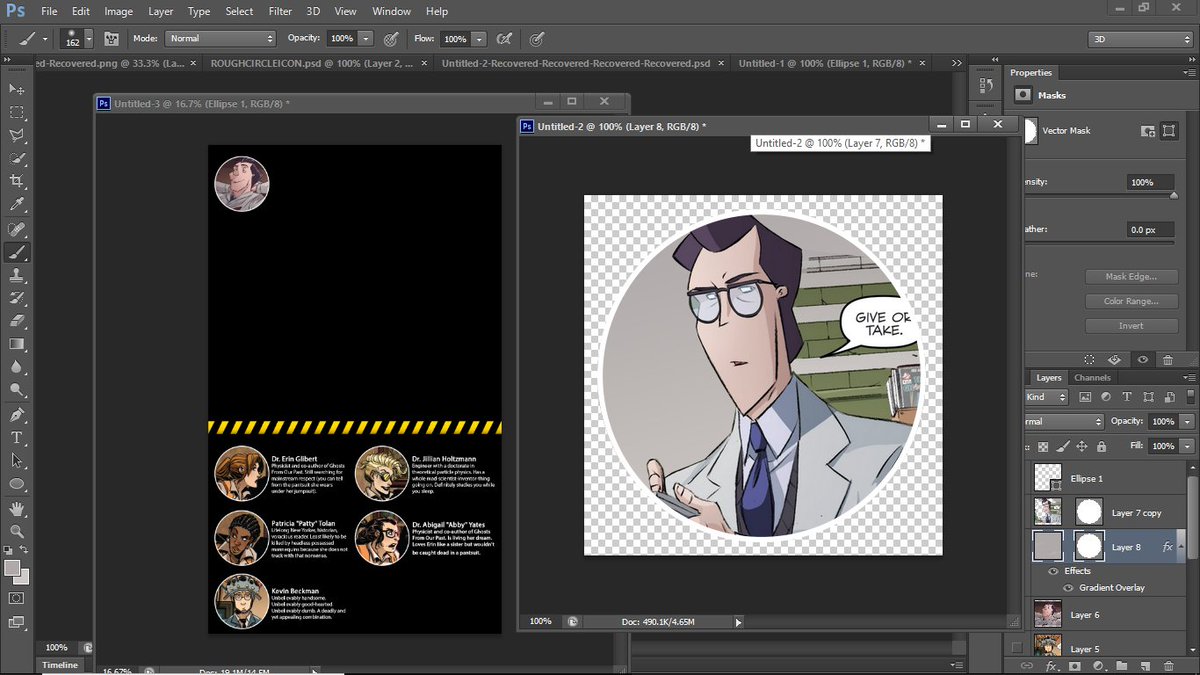1200x675 pixels.
Task: Collapse Layer 8 effects list arrow
Action: [1182, 547]
